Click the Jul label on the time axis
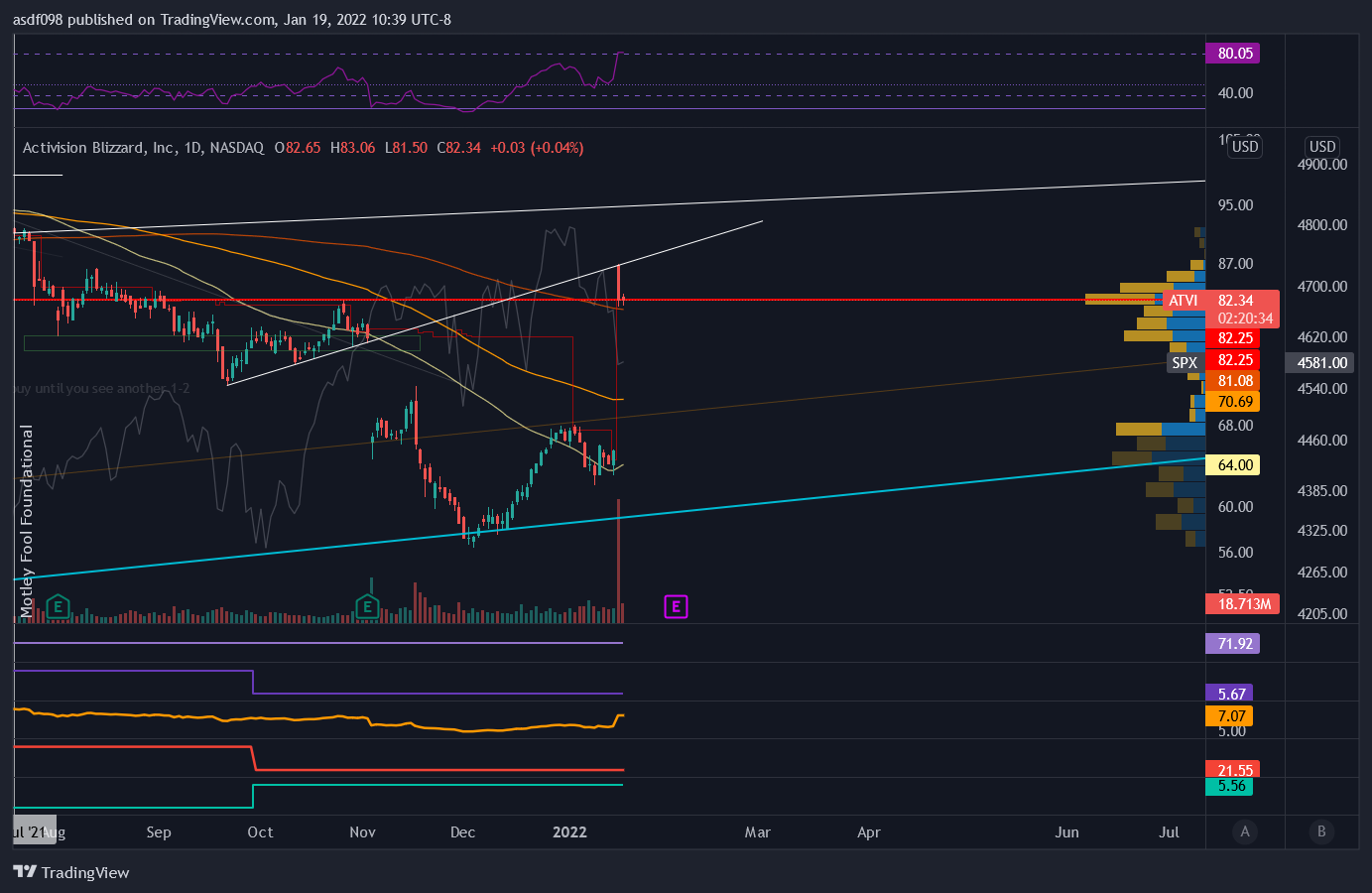 pos(1170,831)
